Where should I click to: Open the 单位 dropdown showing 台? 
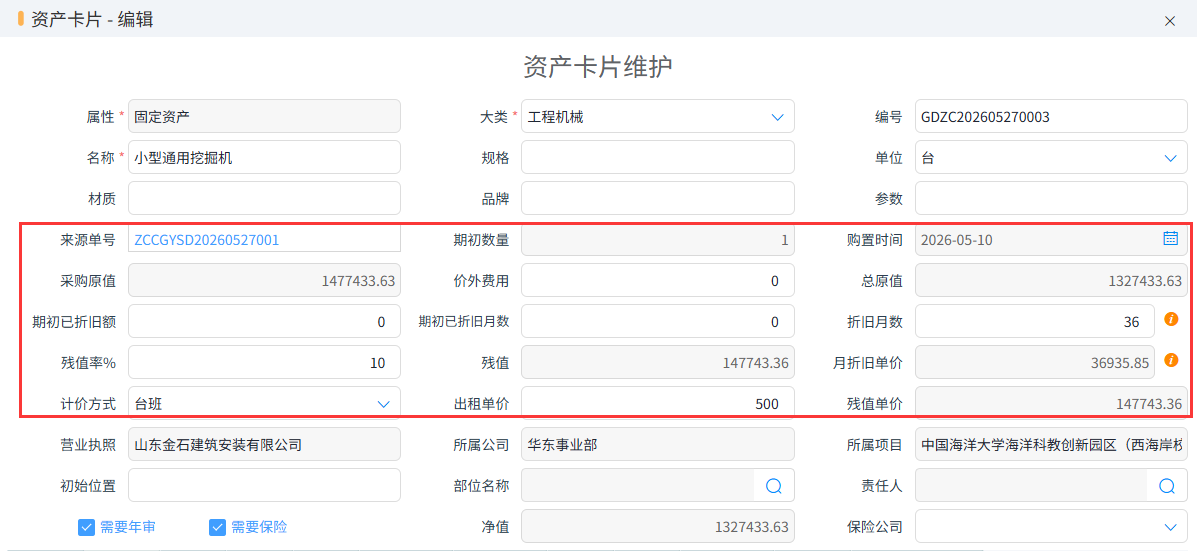1170,158
